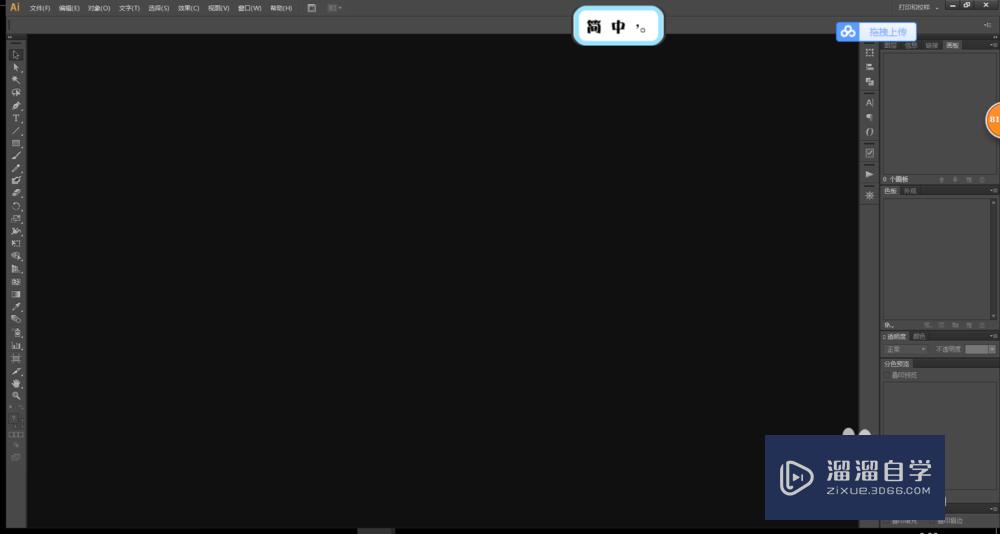Screen dimensions: 1000x534
Task: Click the 不透明度 value field
Action: click(x=976, y=350)
